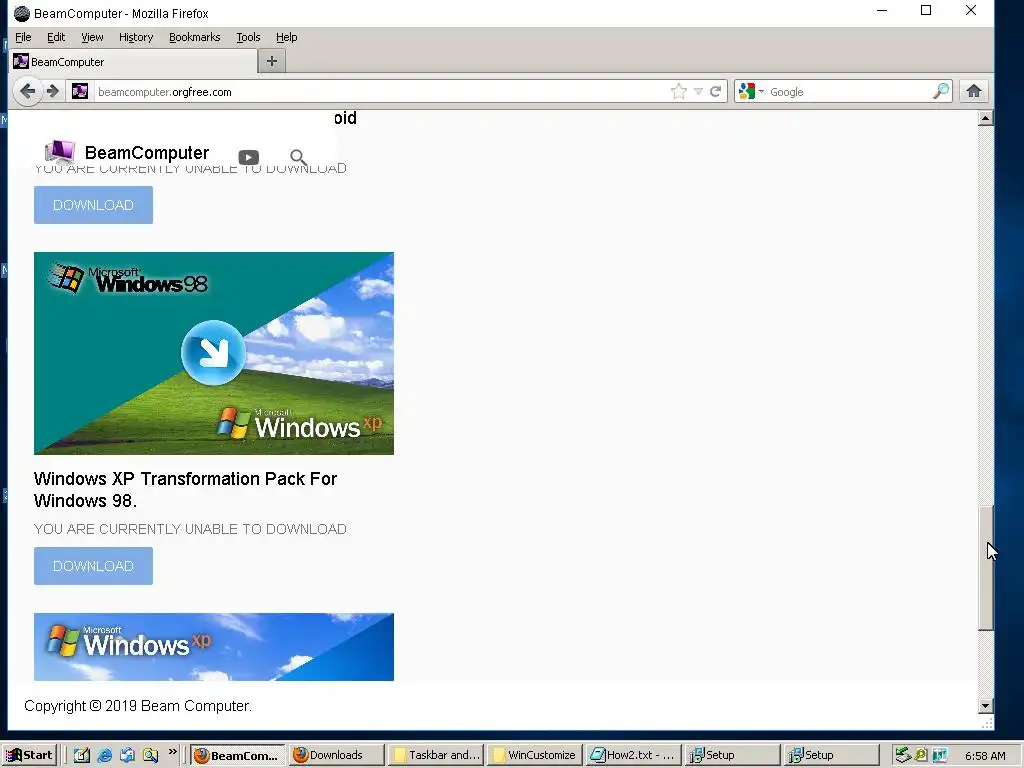Viewport: 1024px width, 768px height.
Task: Open the Google search engine selector
Action: pyautogui.click(x=751, y=91)
